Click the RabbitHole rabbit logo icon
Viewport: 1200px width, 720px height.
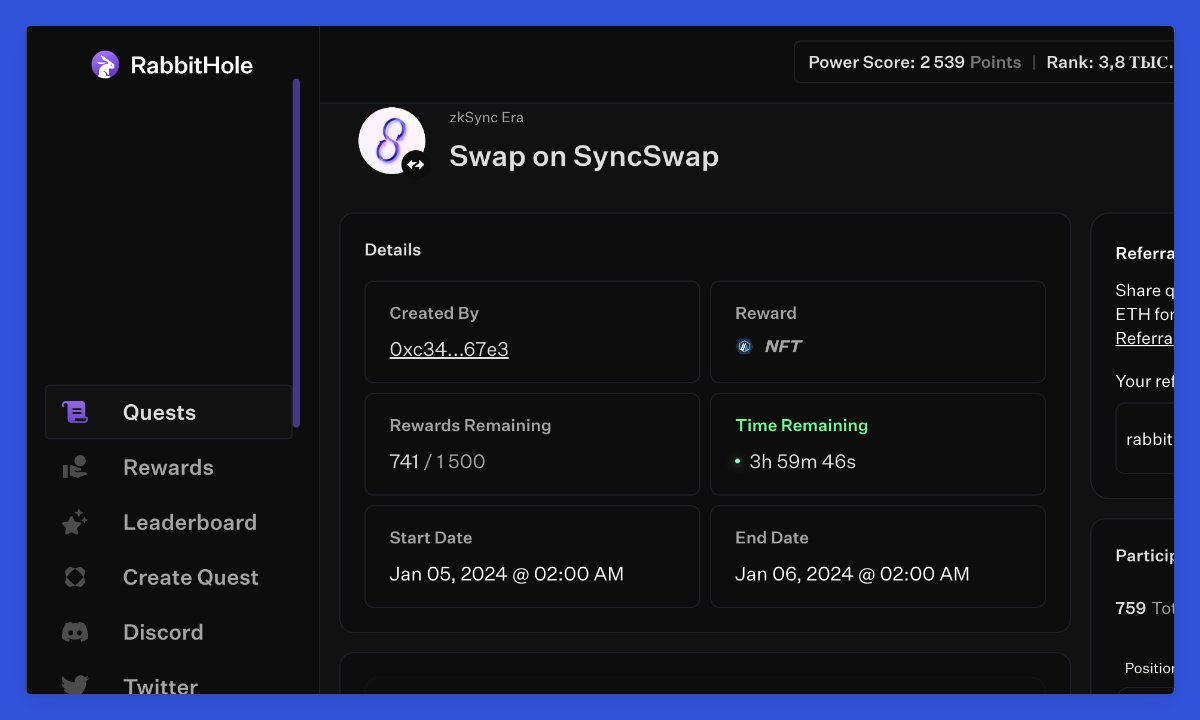point(105,65)
